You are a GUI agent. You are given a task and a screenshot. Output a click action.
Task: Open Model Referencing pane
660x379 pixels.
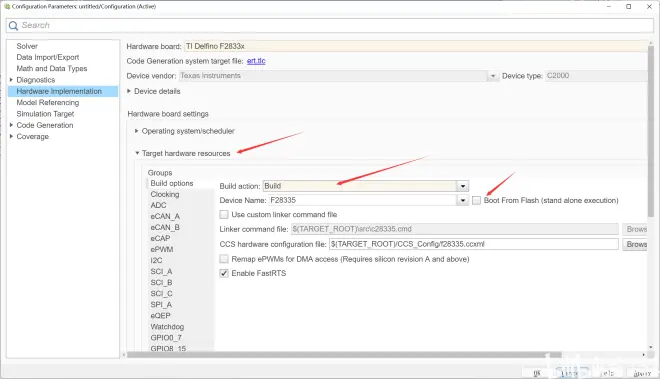coord(48,102)
